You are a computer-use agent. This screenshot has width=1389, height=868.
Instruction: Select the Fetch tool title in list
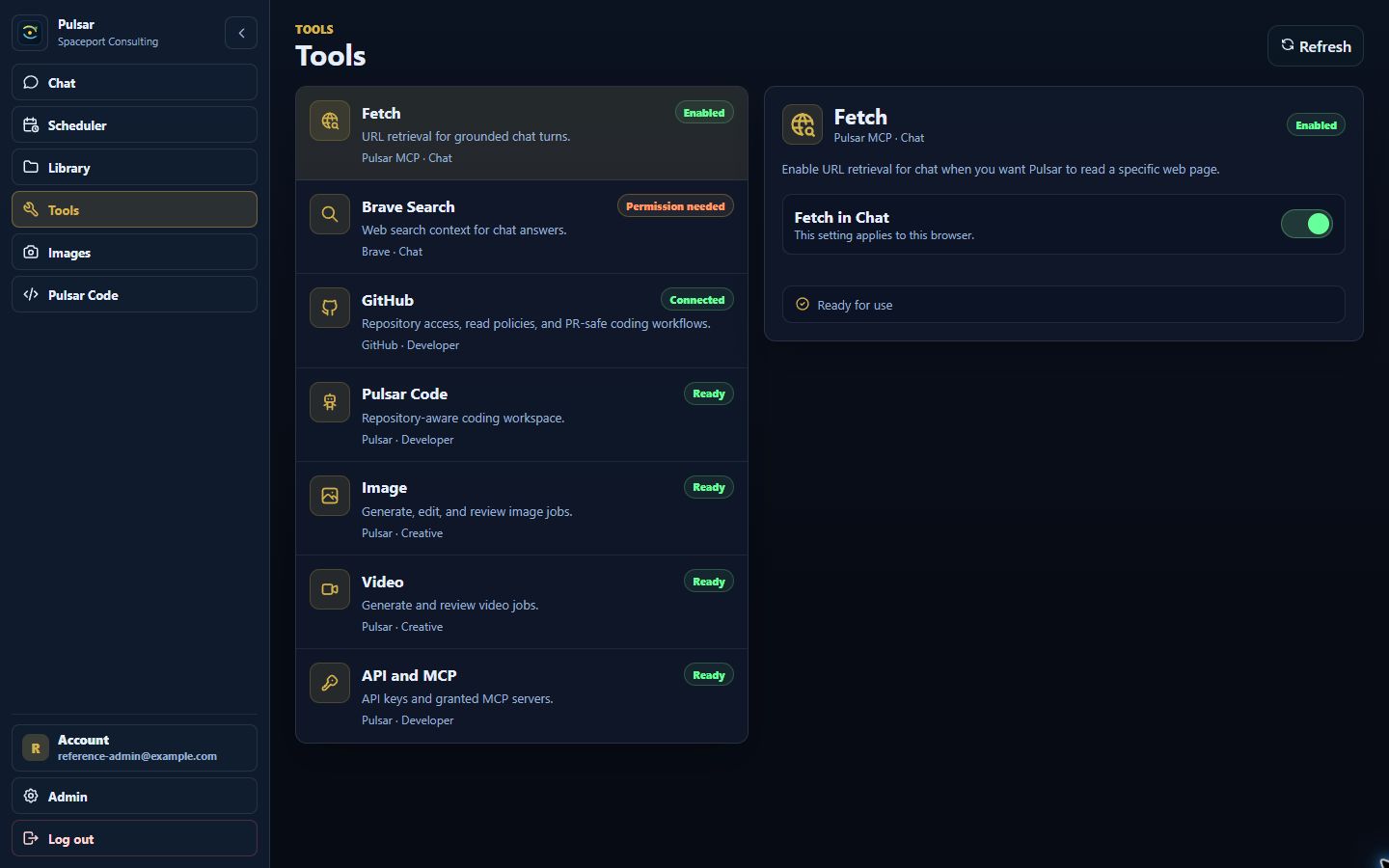[381, 113]
